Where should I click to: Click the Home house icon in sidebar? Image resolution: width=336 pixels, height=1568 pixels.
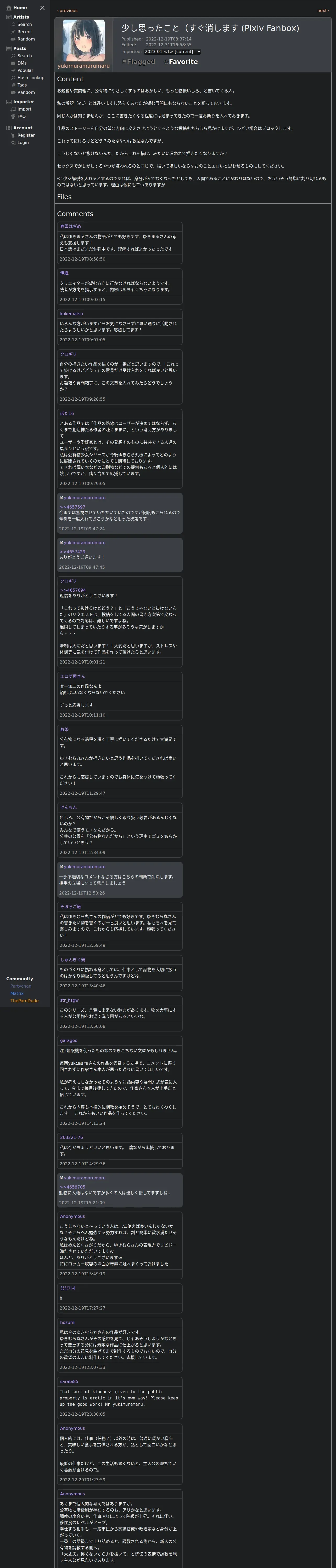pos(9,8)
